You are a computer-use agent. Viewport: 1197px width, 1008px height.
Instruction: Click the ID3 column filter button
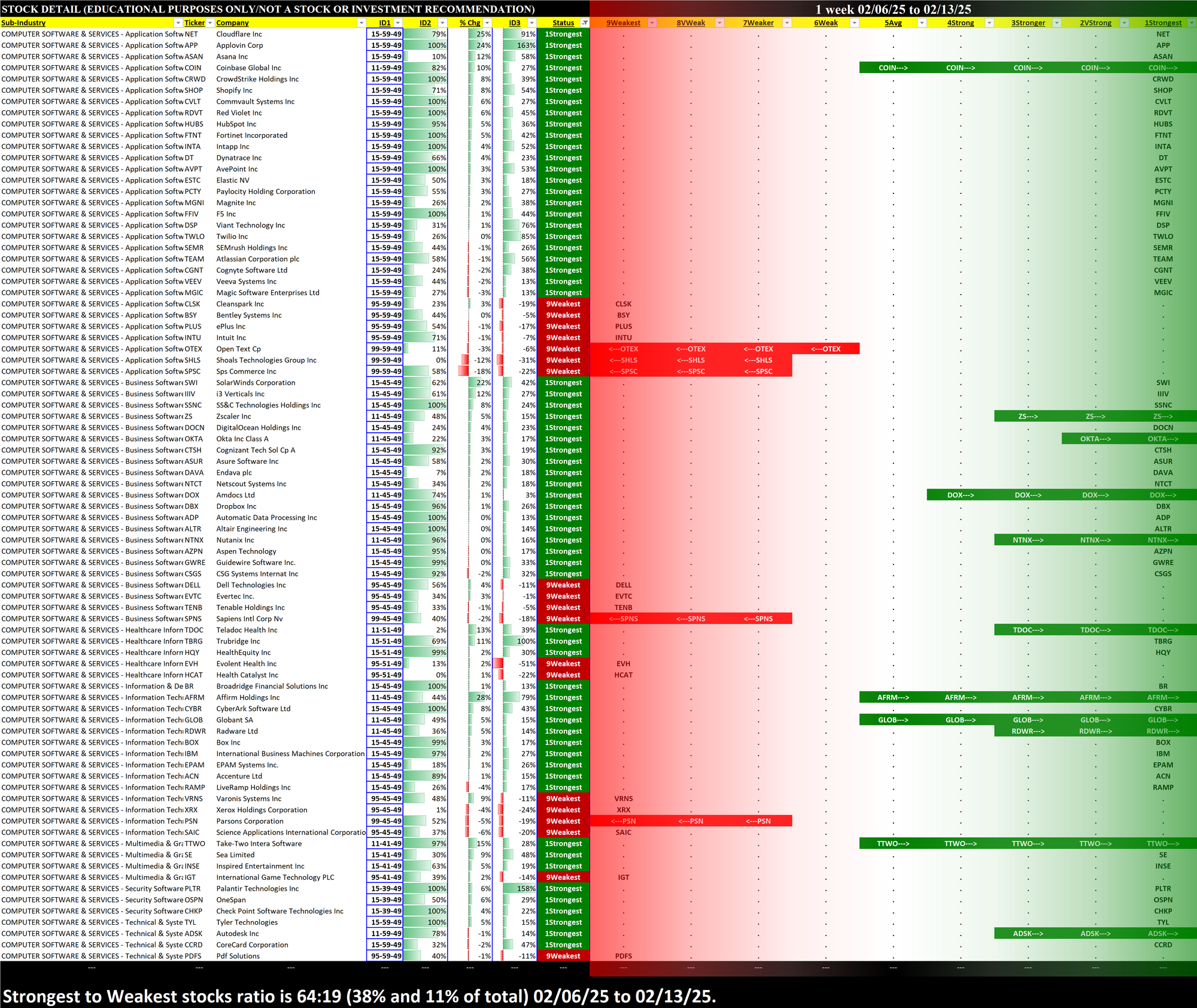pyautogui.click(x=531, y=23)
